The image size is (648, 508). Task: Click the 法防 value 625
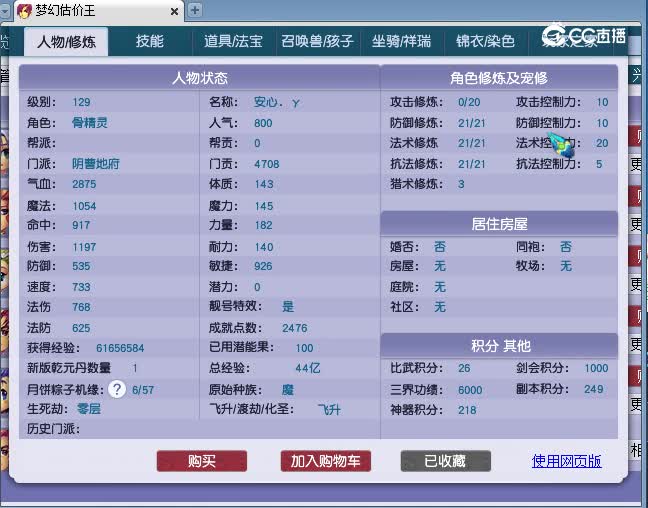[81, 328]
